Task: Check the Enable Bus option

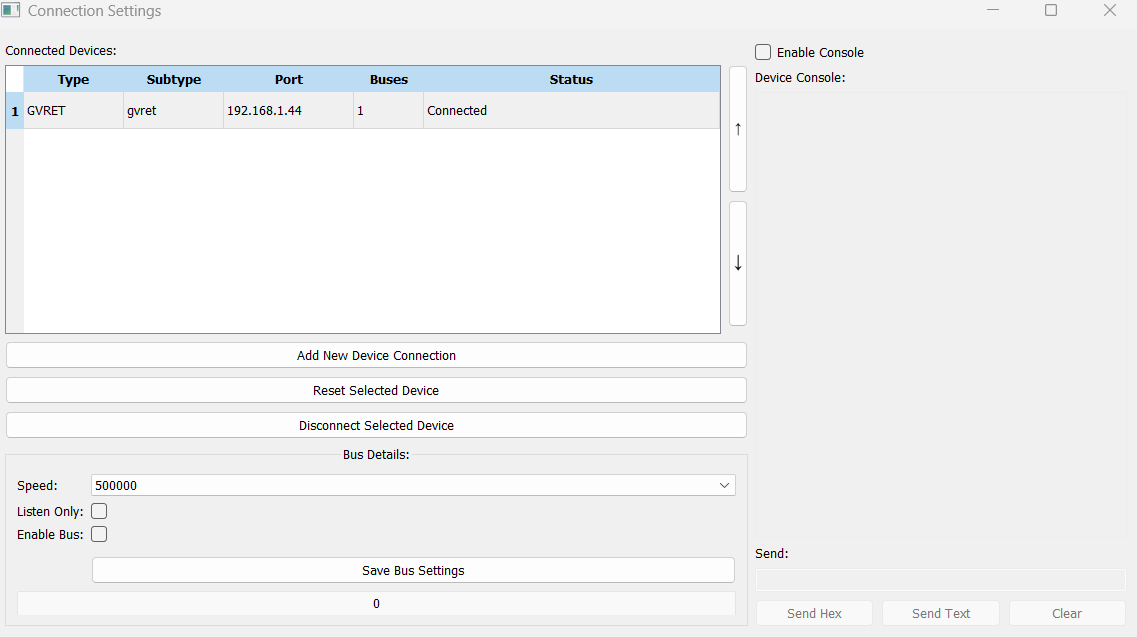Action: tap(99, 534)
